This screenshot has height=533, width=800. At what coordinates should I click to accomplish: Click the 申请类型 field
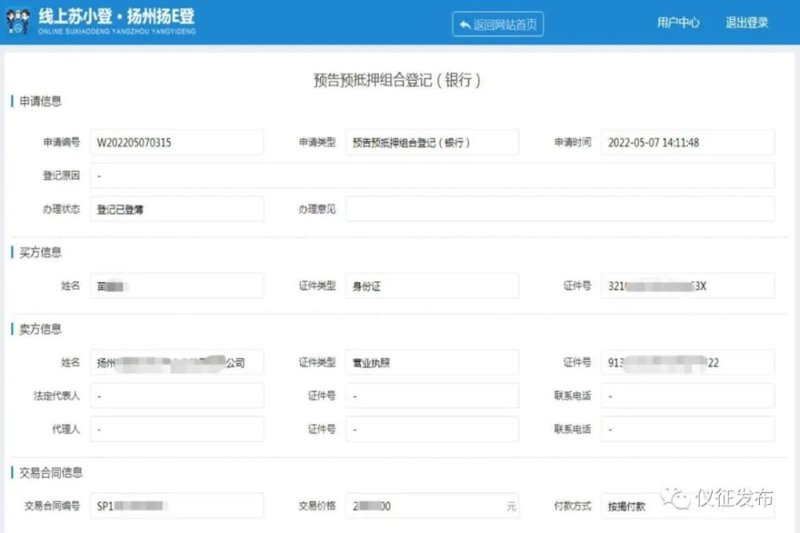(432, 142)
